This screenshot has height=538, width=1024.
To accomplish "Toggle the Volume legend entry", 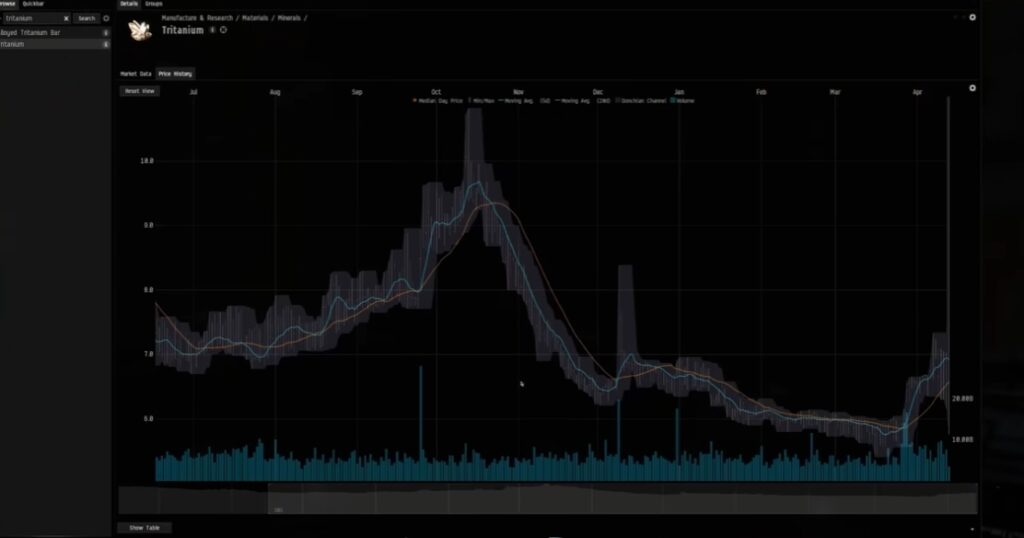I will pyautogui.click(x=684, y=101).
